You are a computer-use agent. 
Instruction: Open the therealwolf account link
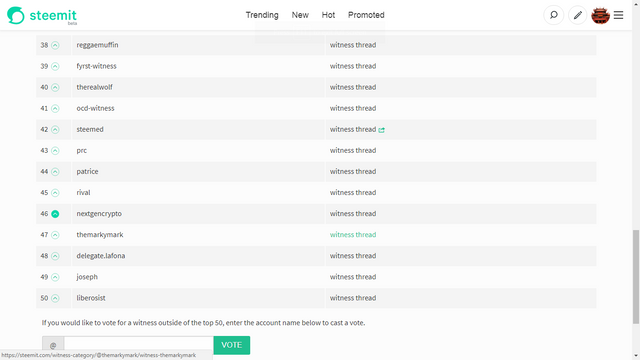point(94,87)
